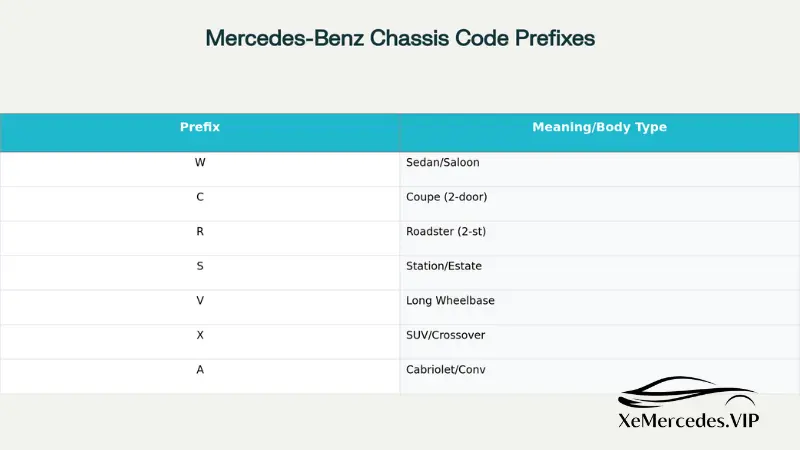Click the Roadster (2-st) cell

tap(446, 231)
